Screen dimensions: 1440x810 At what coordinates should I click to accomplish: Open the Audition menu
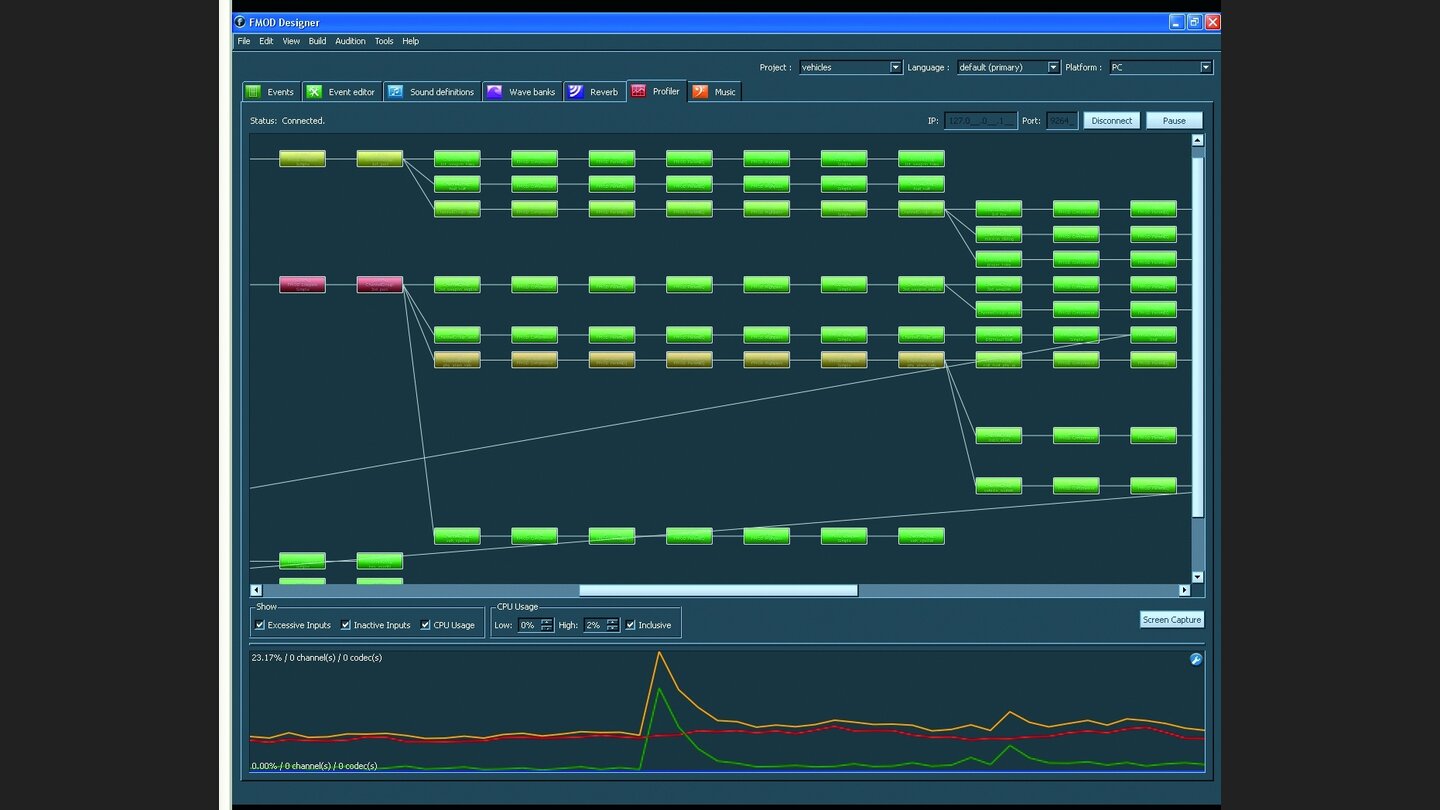(x=350, y=41)
